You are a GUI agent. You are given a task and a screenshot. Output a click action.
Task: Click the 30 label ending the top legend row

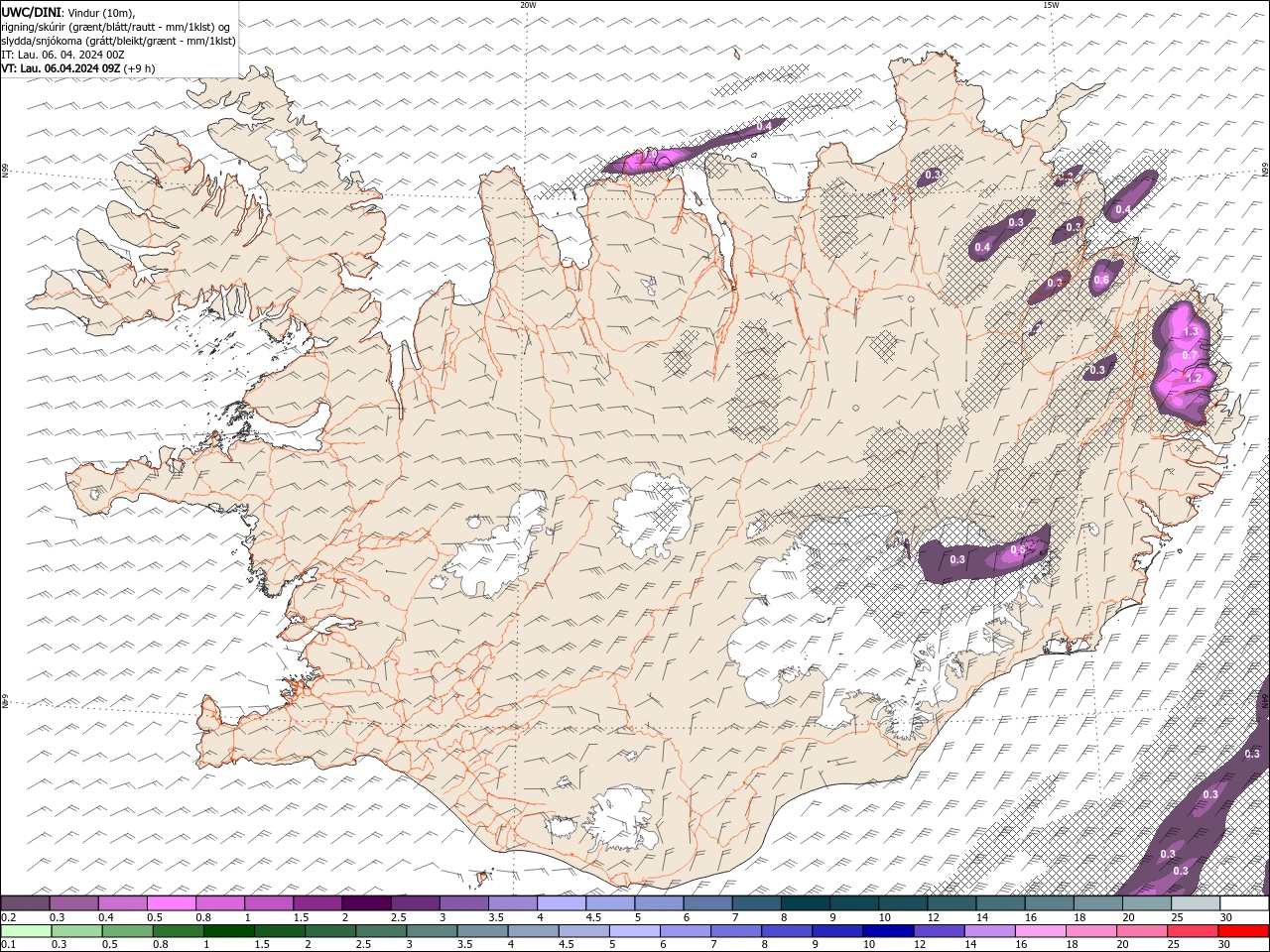(1226, 918)
